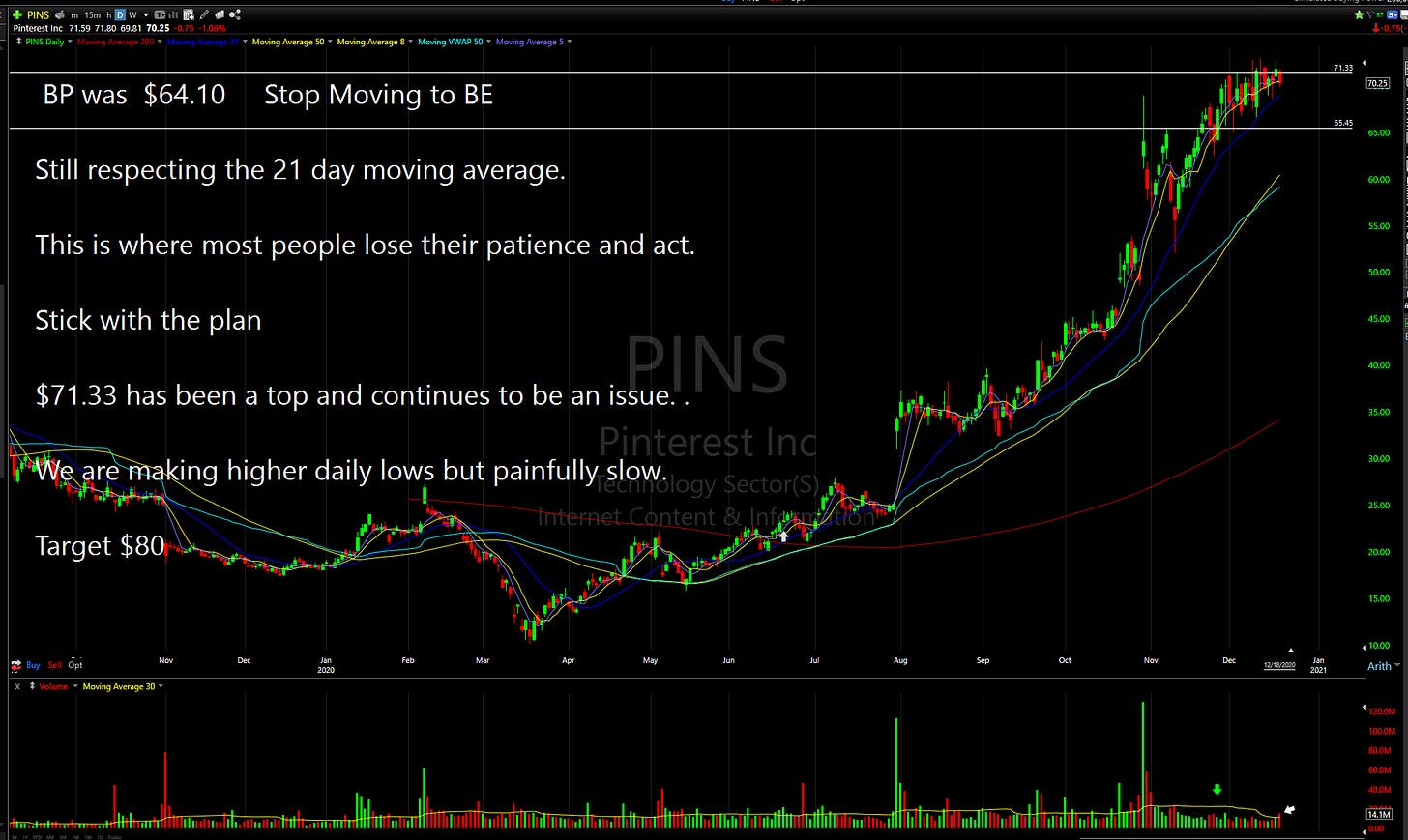Click the 14.1M volume value label
This screenshot has width=1408, height=840.
click(1377, 815)
